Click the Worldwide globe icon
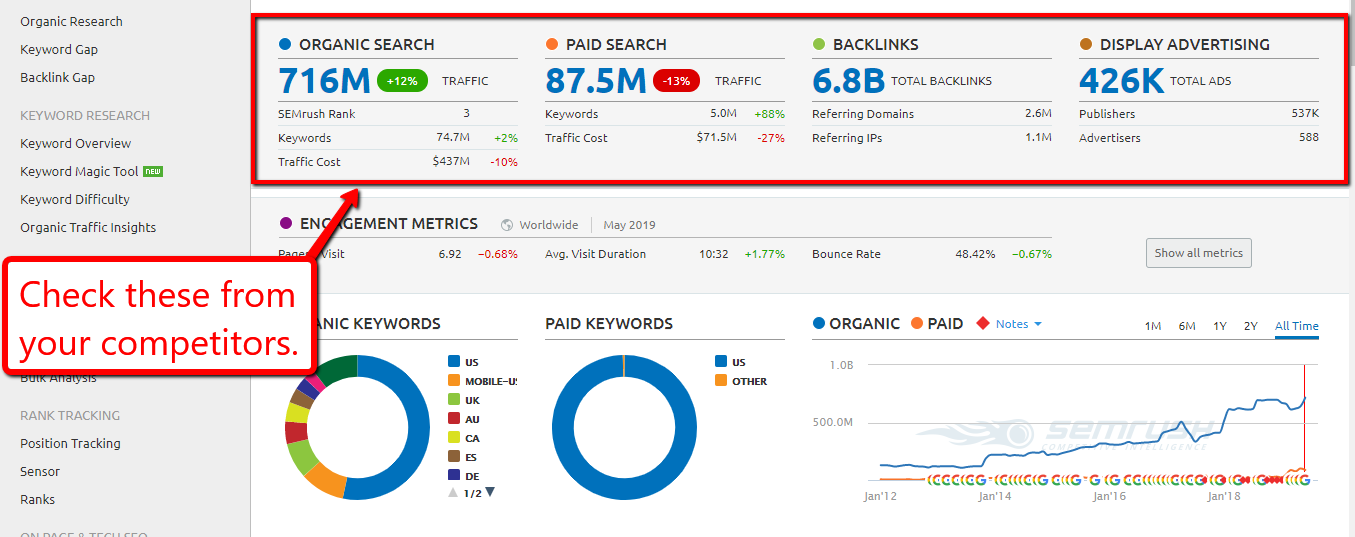1355x537 pixels. (507, 225)
